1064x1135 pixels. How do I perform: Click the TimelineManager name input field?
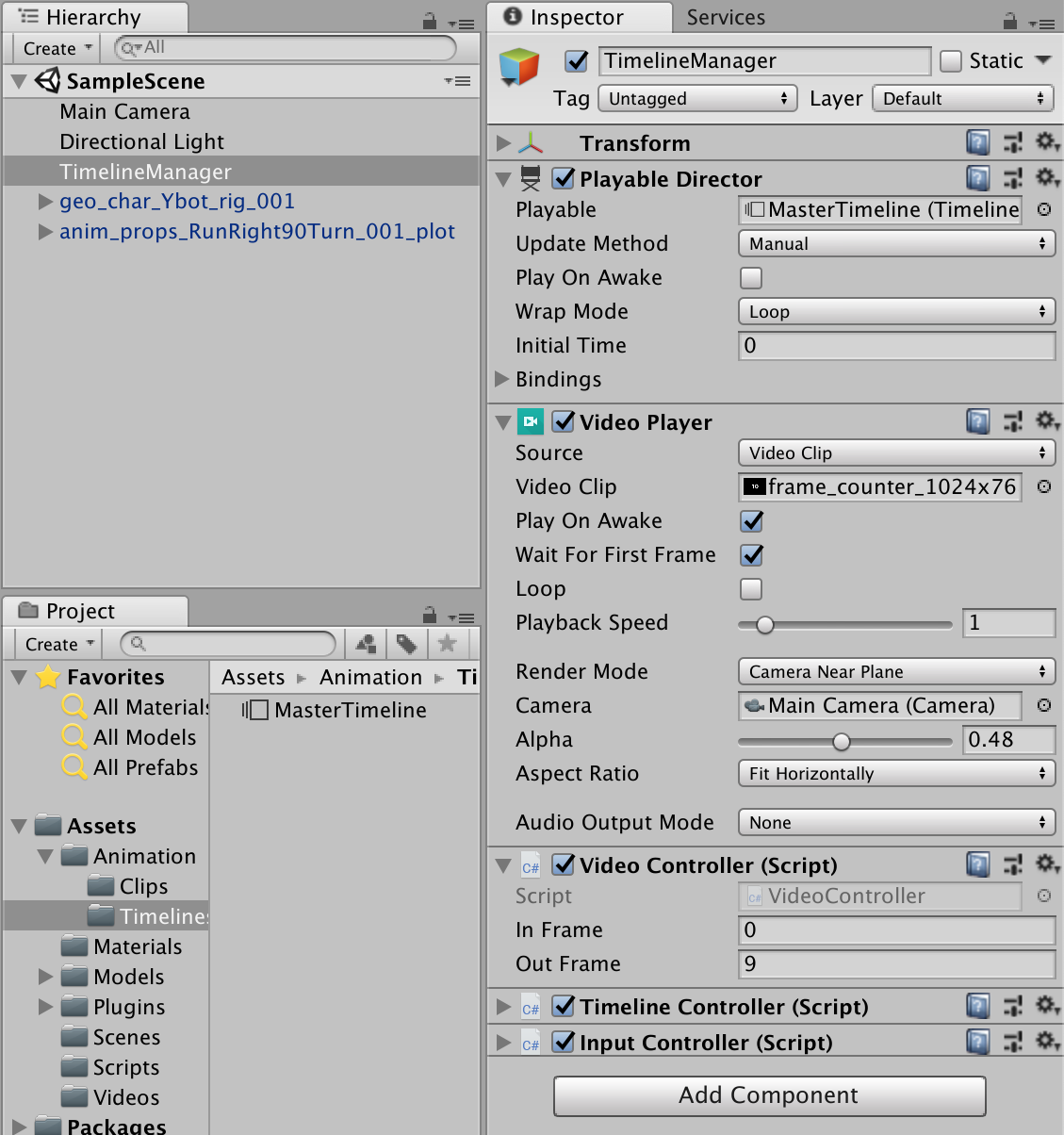(764, 61)
